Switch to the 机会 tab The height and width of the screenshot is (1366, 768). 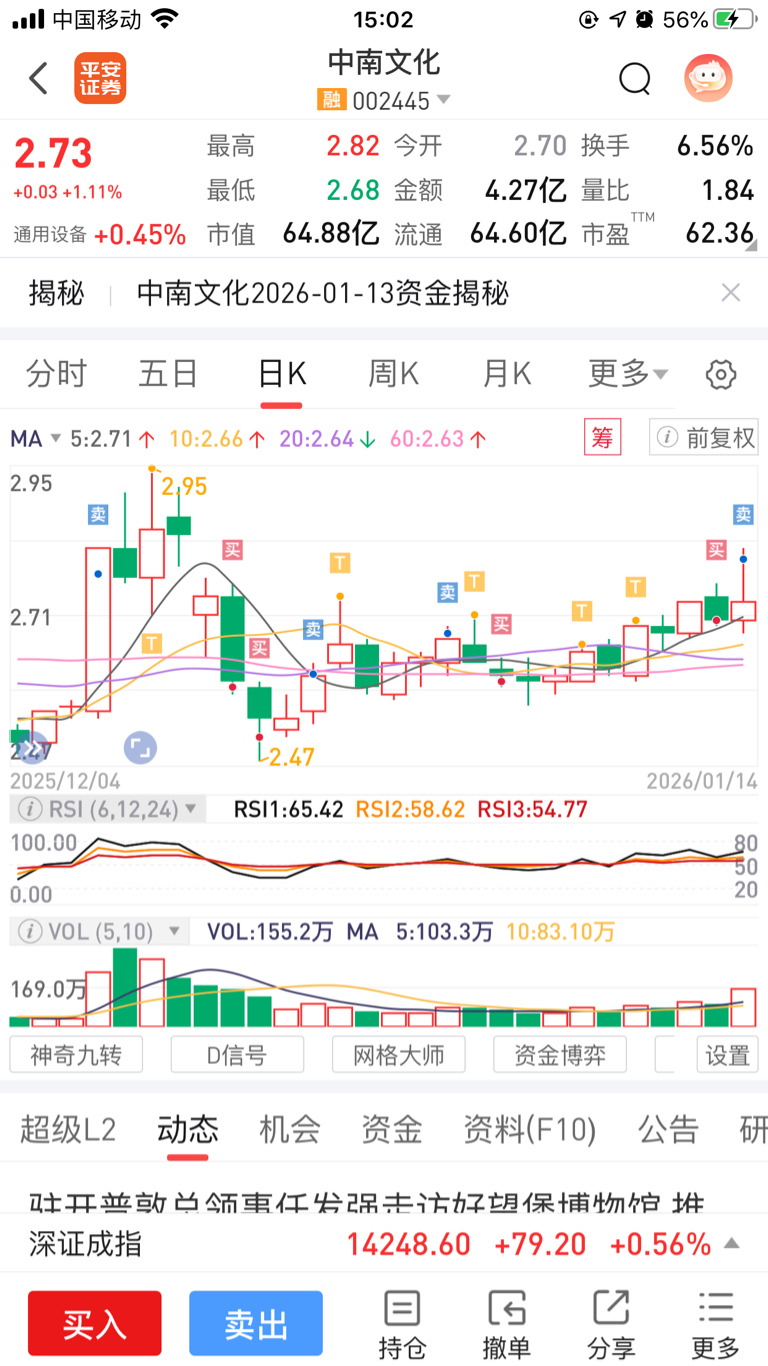290,1130
